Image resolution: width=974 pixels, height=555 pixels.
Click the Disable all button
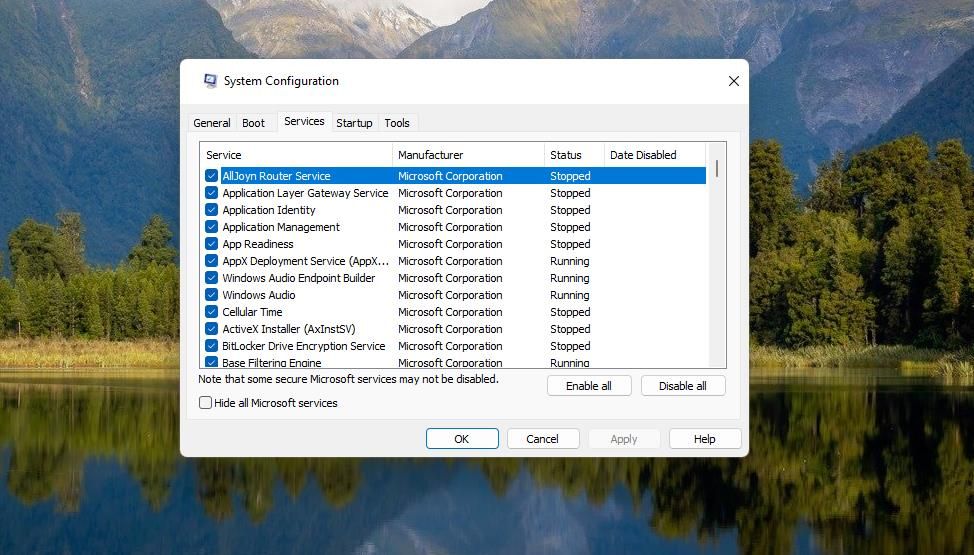(x=683, y=386)
